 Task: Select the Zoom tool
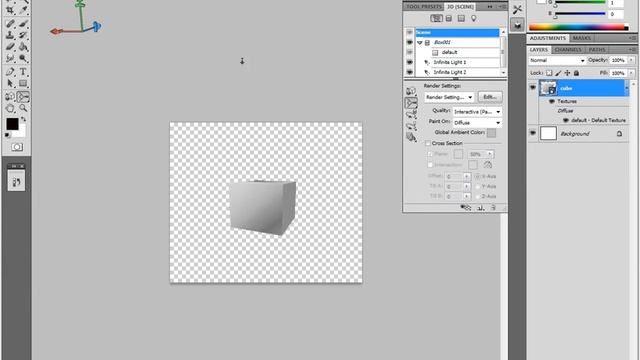tap(23, 109)
